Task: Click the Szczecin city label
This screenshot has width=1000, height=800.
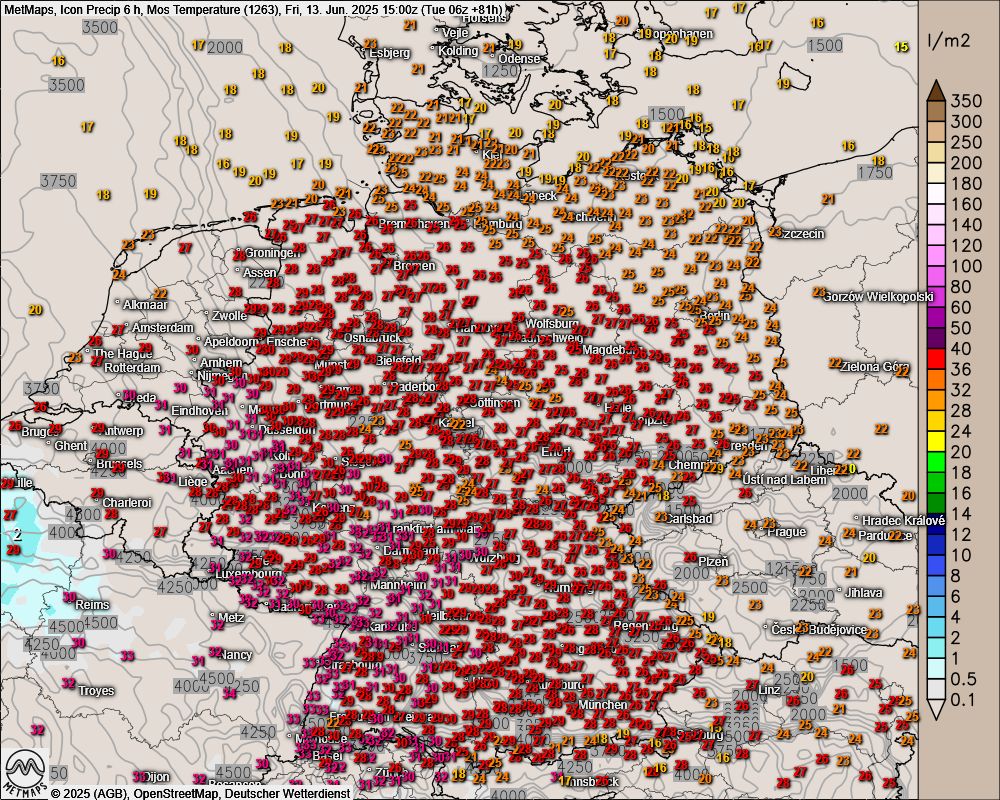Action: [802, 234]
